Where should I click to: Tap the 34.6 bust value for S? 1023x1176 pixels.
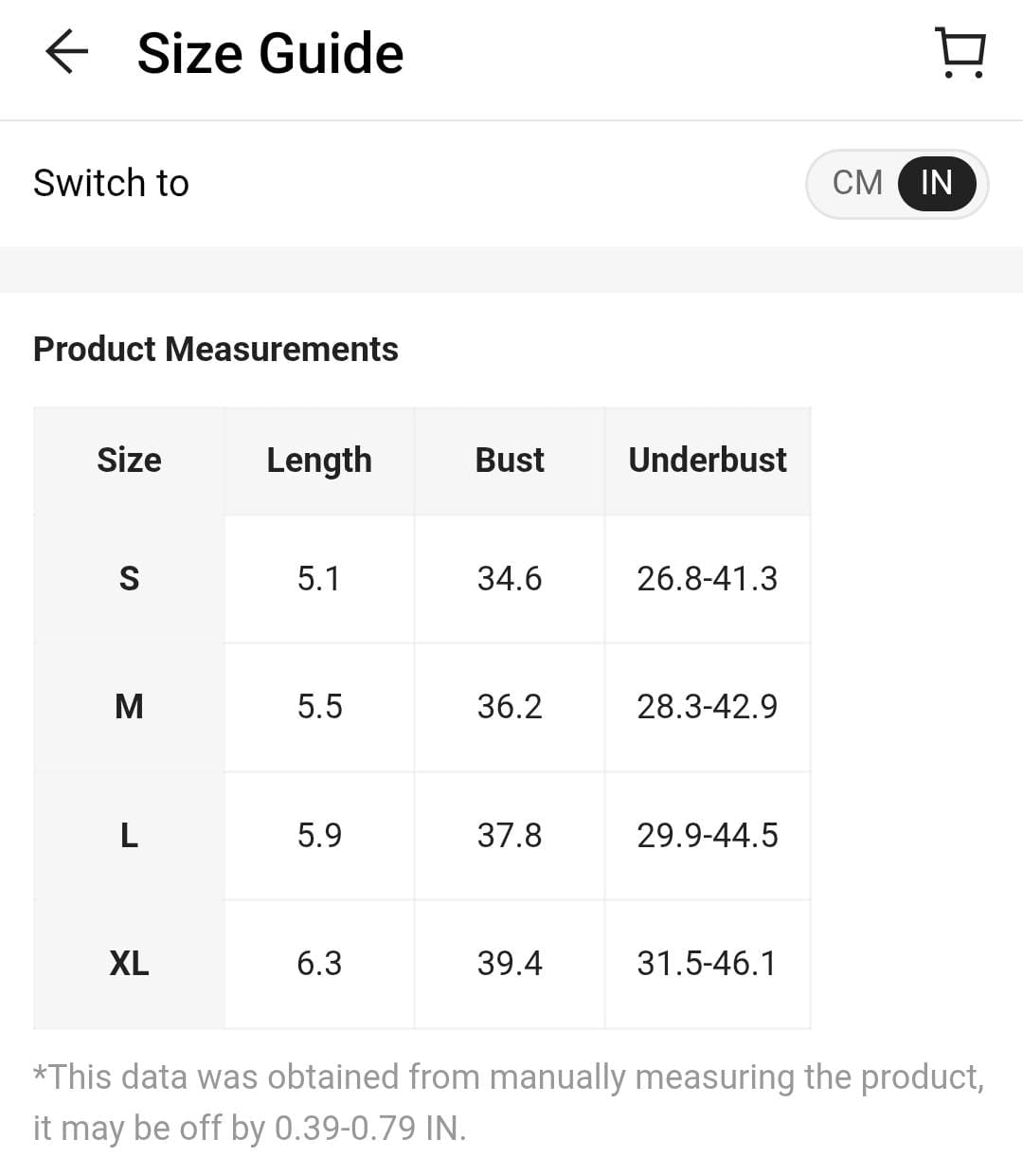click(x=510, y=579)
